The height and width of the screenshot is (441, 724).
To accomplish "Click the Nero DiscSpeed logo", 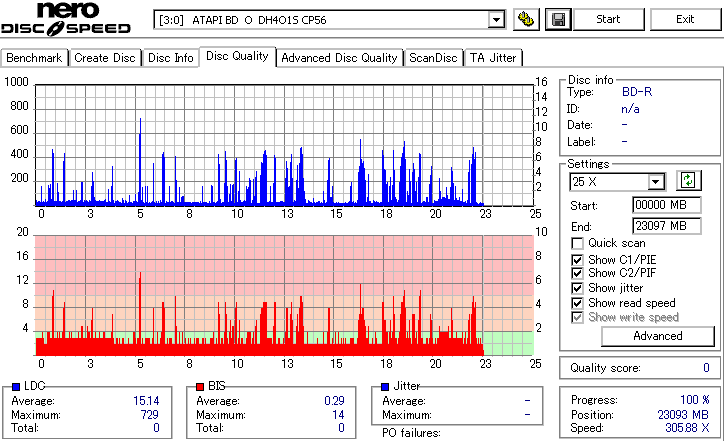I will pyautogui.click(x=66, y=19).
